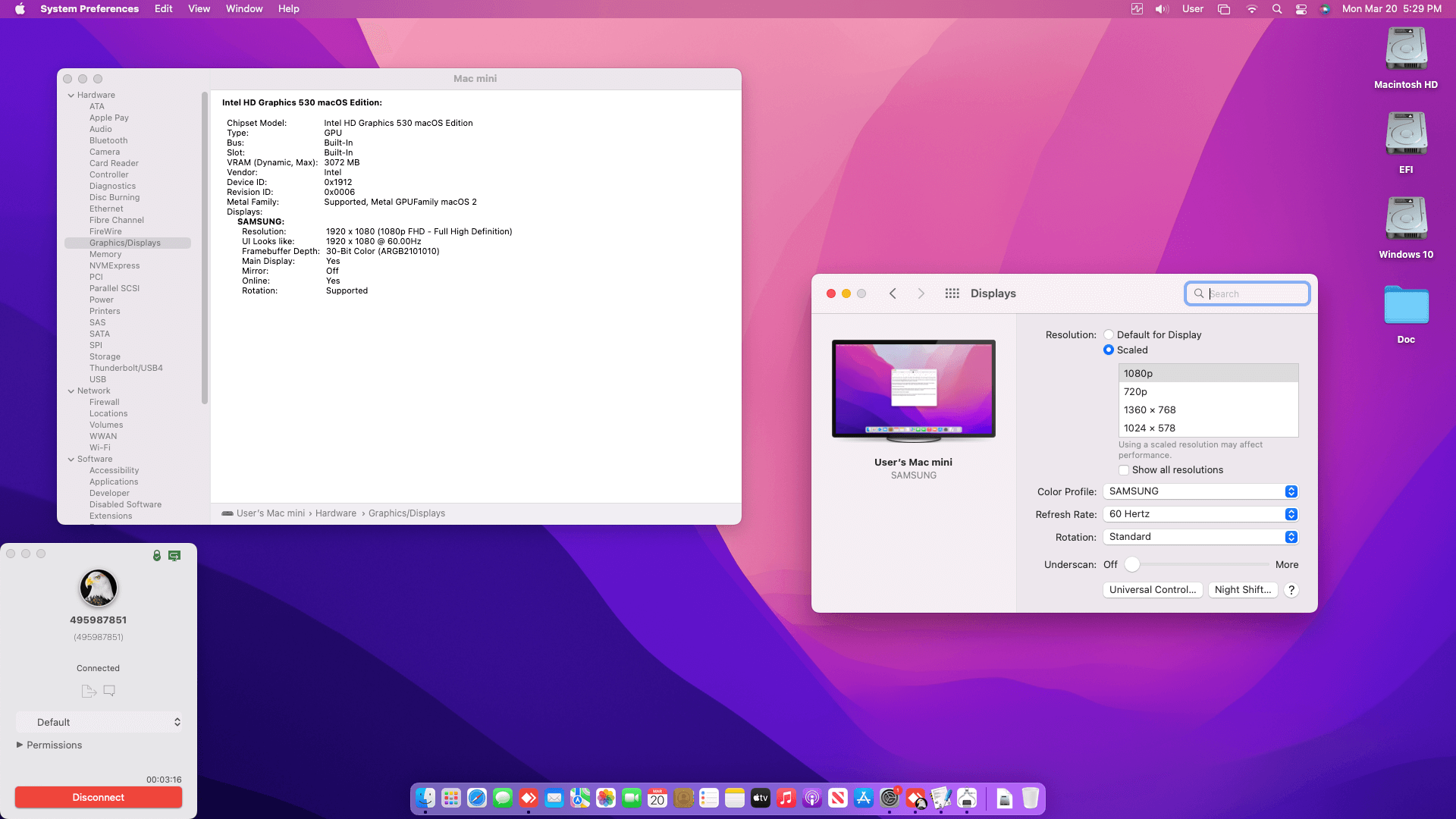Open Safari from the Dock
The height and width of the screenshot is (819, 1456).
pyautogui.click(x=477, y=798)
